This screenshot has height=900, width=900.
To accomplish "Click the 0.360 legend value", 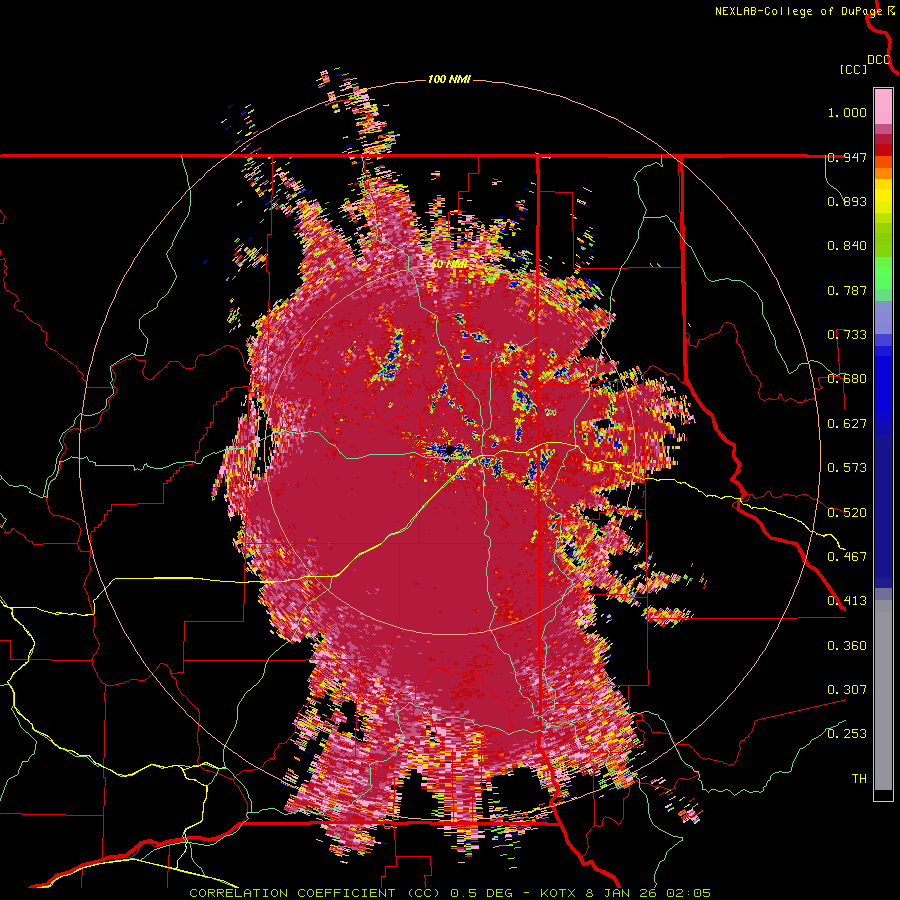I will [x=847, y=646].
